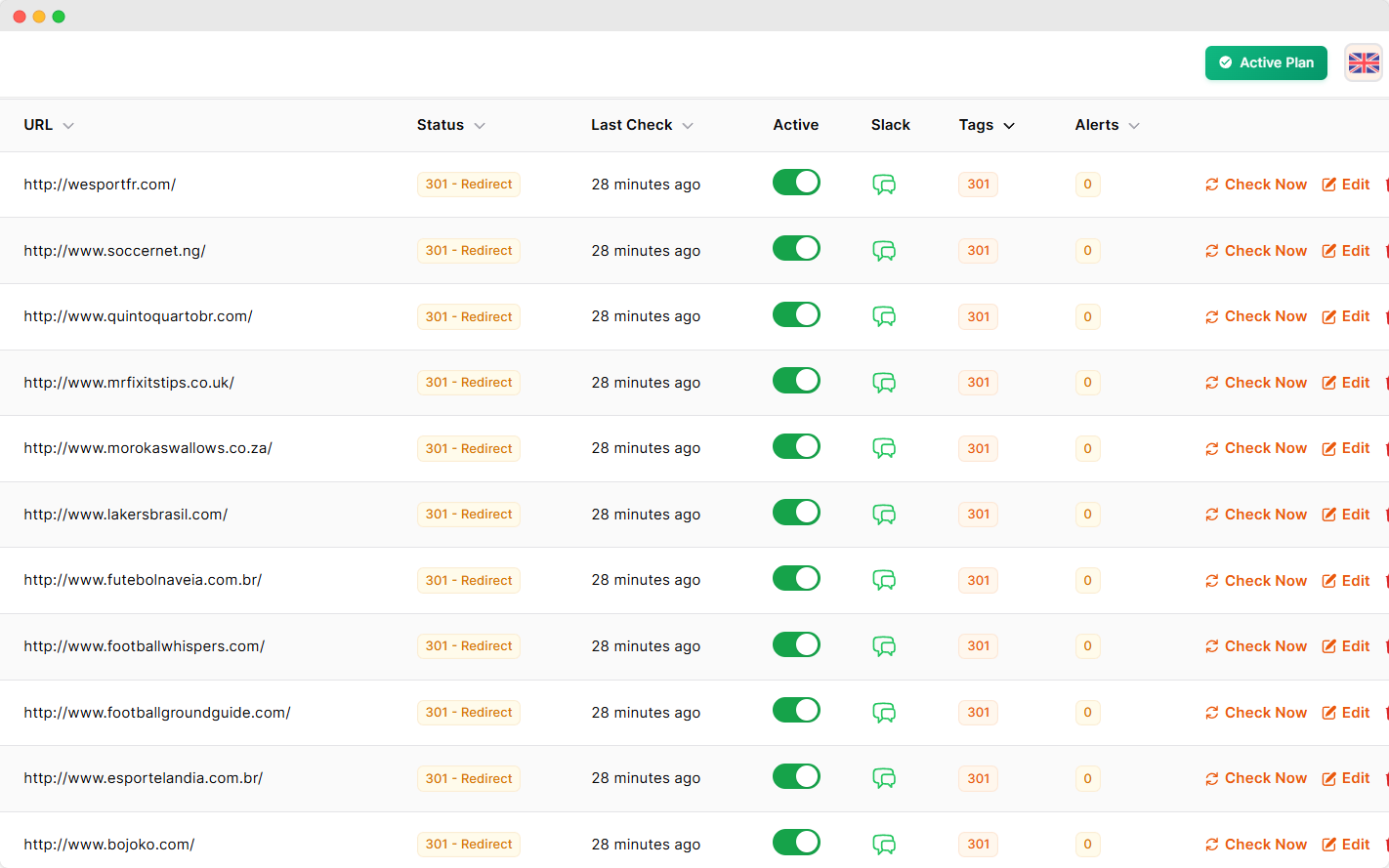Toggle active switch for wesportfr.com
1389x868 pixels.
pos(796,183)
